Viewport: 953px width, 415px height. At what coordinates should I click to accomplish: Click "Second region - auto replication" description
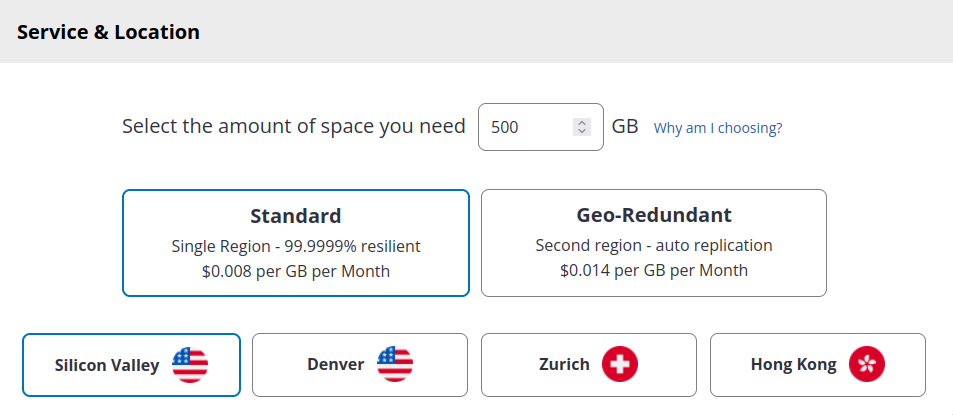point(654,245)
